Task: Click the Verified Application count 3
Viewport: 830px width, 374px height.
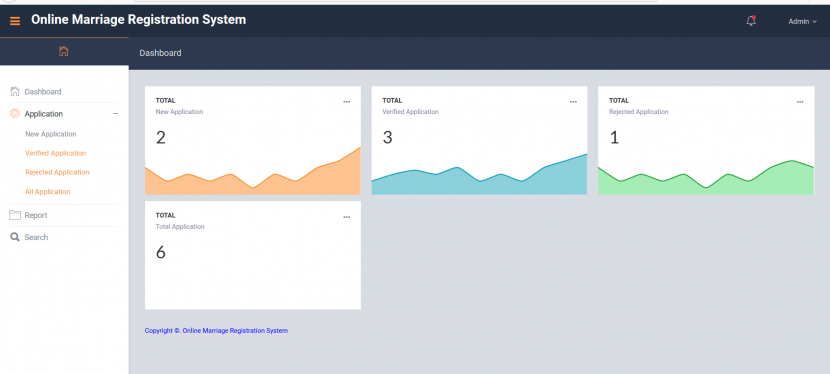Action: (x=387, y=138)
